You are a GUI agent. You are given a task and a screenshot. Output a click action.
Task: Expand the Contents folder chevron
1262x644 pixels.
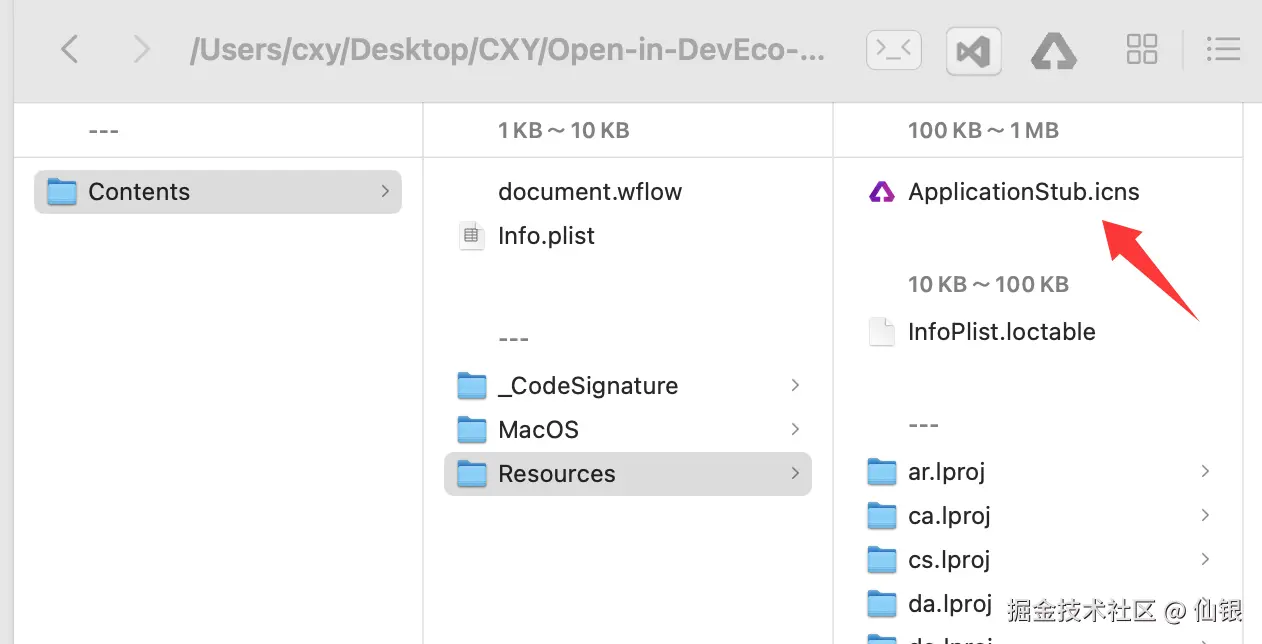pyautogui.click(x=385, y=191)
